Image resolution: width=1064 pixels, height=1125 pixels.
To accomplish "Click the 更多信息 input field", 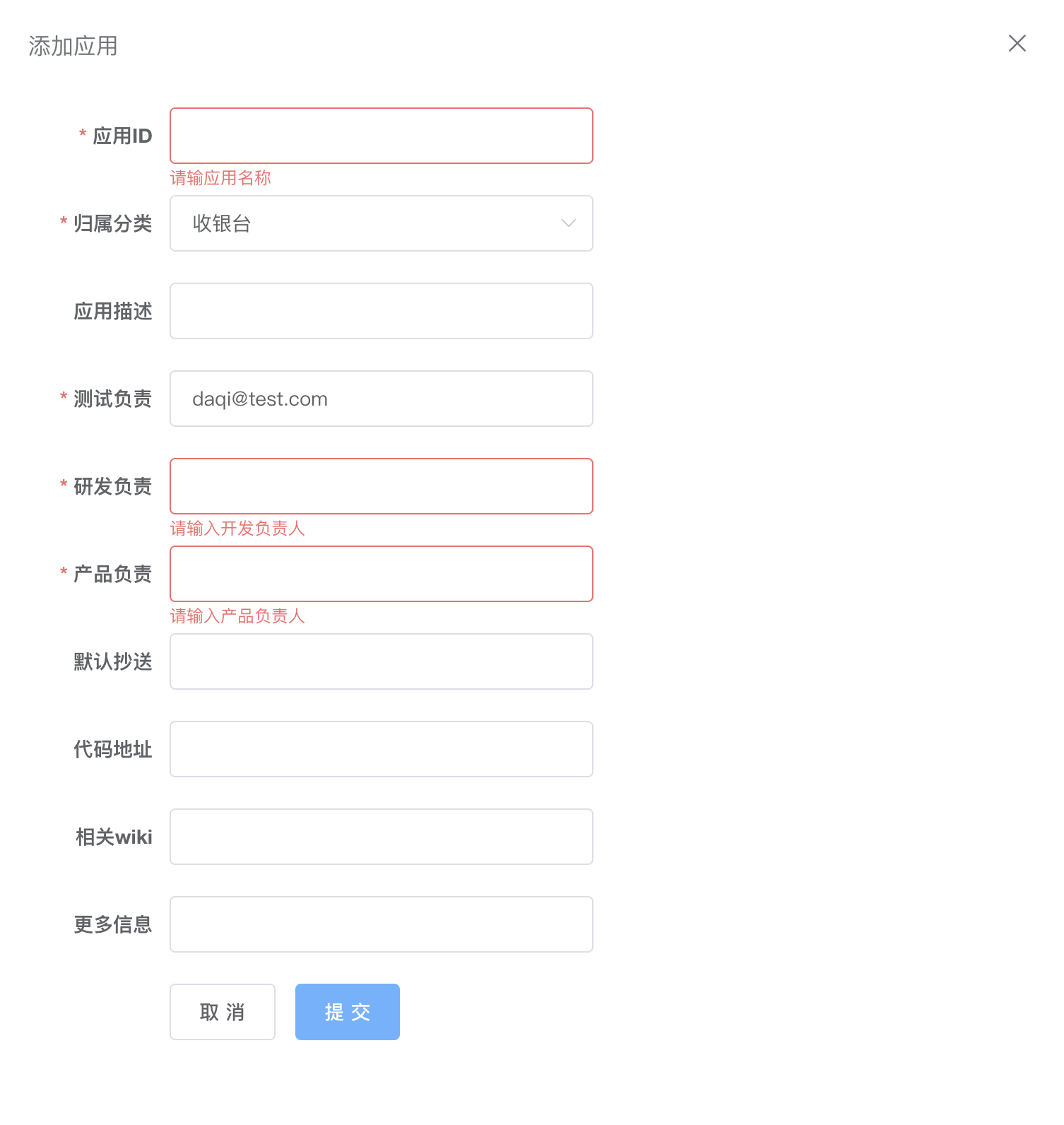I will [x=382, y=924].
